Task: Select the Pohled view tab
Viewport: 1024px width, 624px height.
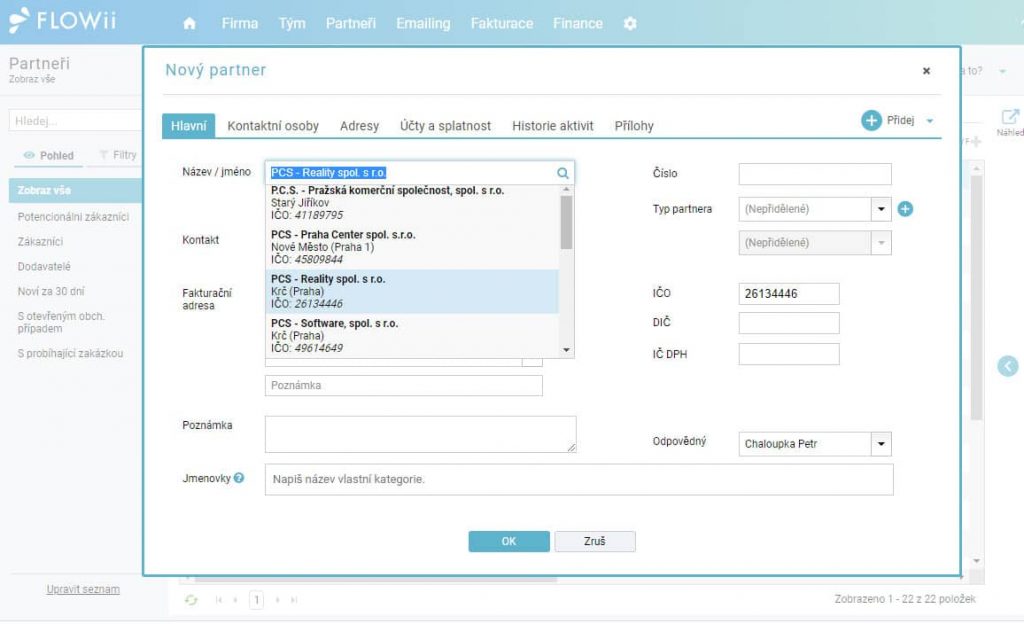Action: point(49,155)
